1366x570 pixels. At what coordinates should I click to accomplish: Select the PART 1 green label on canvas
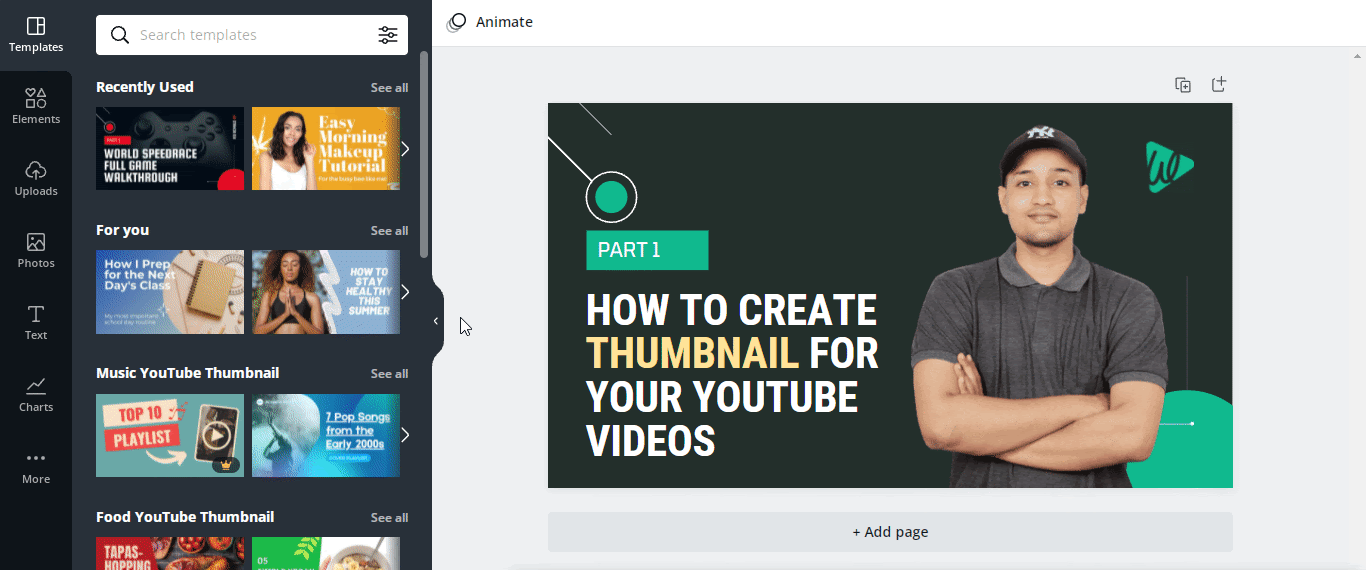tap(647, 250)
